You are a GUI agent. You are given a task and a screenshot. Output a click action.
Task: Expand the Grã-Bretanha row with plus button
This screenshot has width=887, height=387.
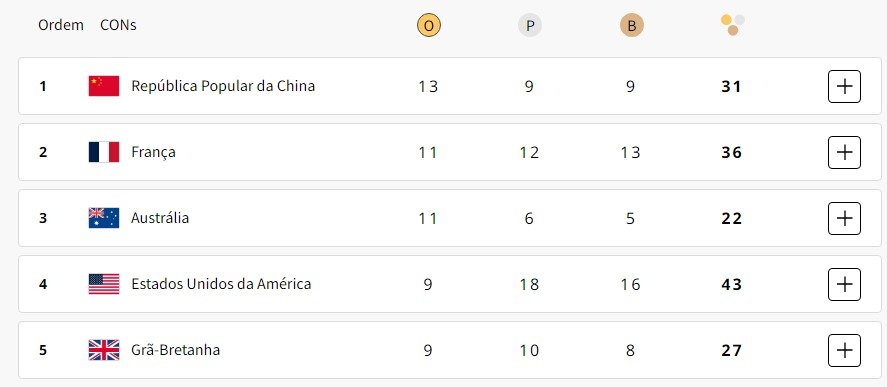[x=844, y=350]
